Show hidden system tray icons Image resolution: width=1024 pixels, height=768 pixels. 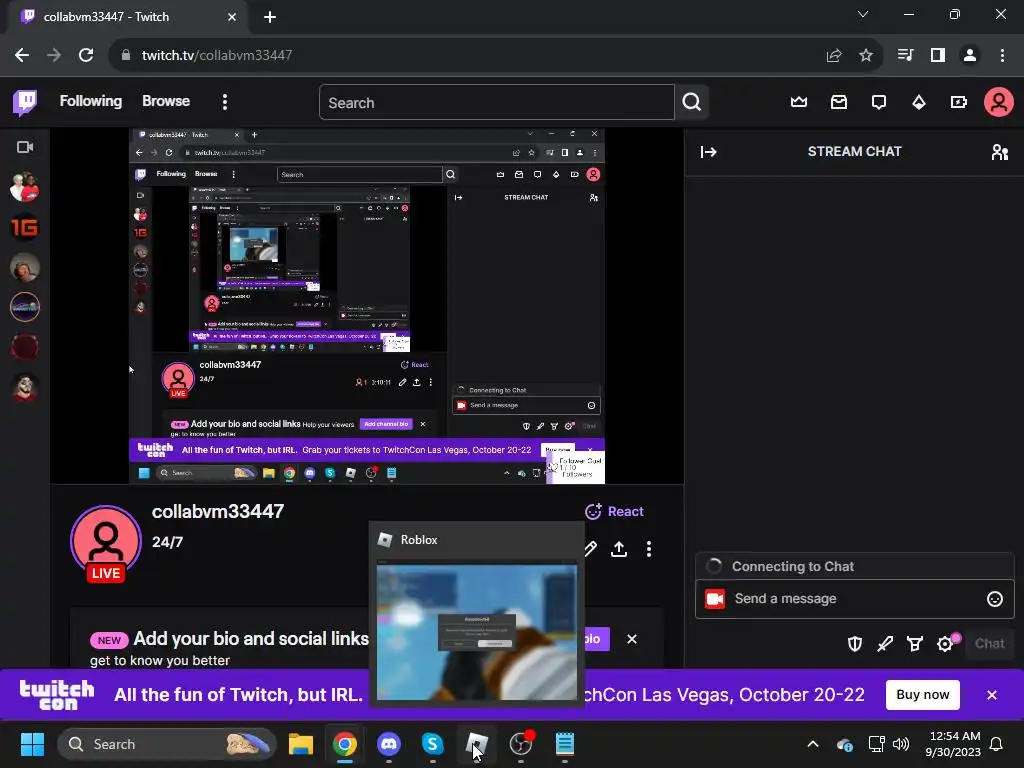(812, 744)
